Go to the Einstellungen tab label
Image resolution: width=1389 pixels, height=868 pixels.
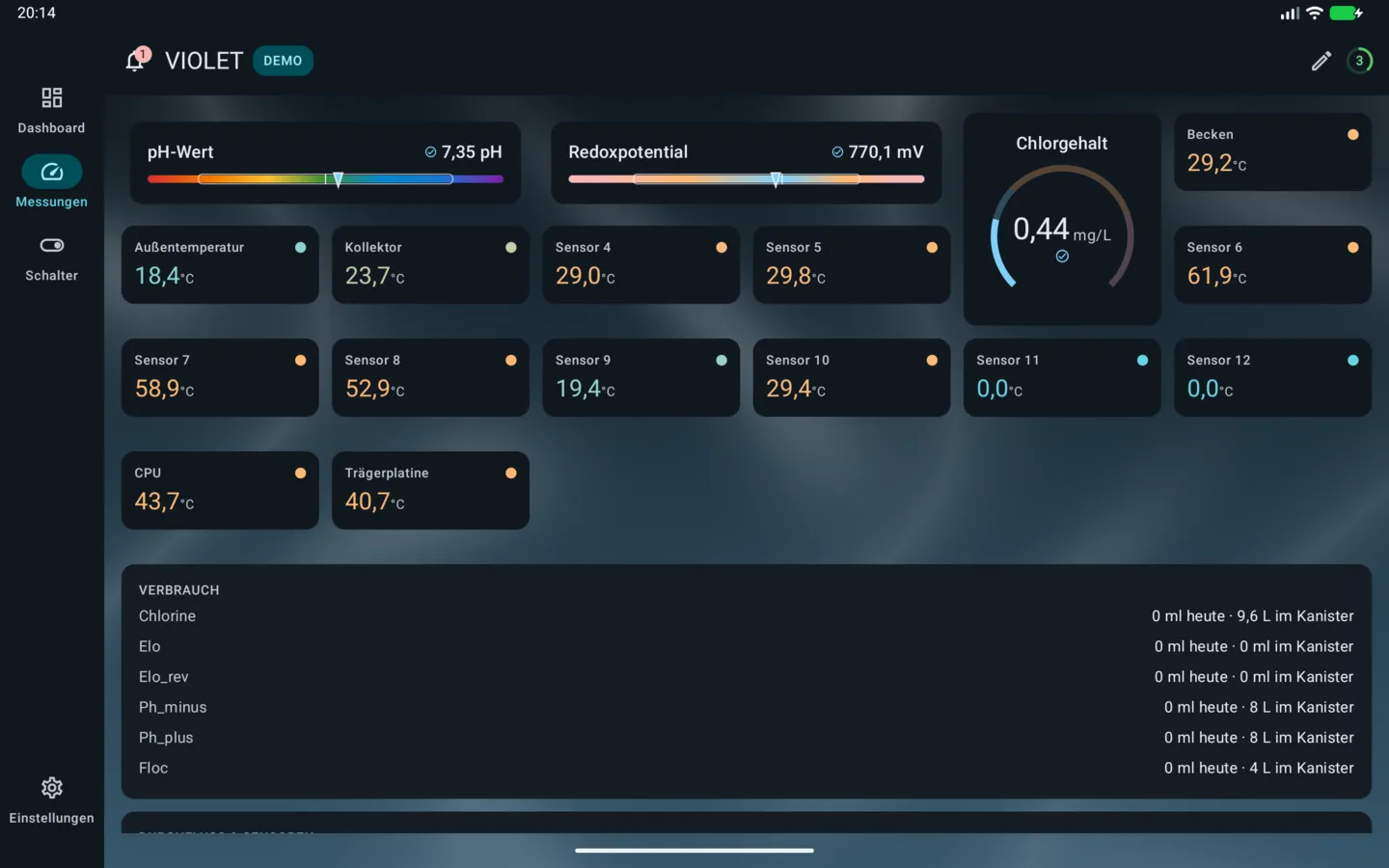(51, 818)
